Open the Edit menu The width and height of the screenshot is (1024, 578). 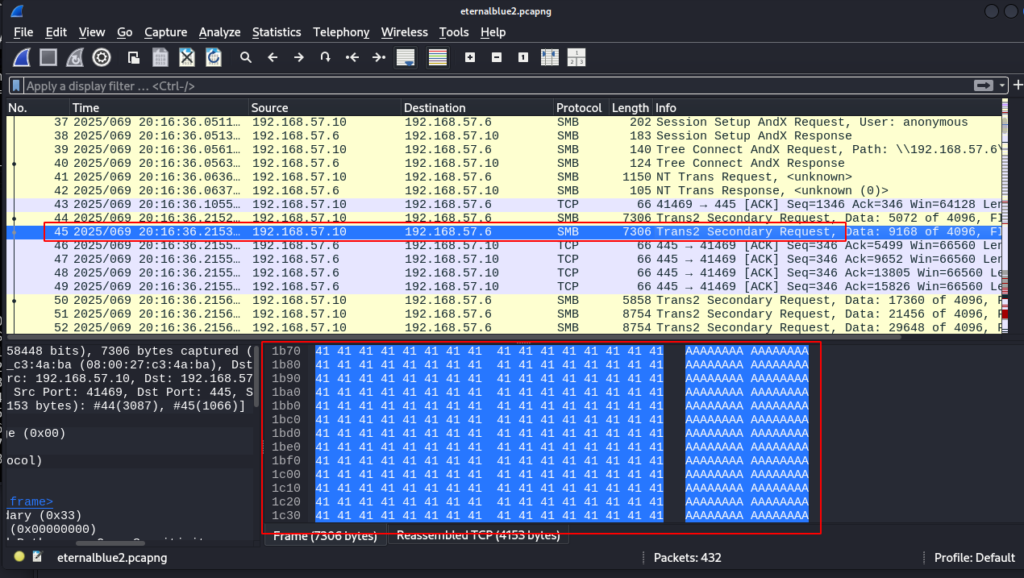(56, 32)
